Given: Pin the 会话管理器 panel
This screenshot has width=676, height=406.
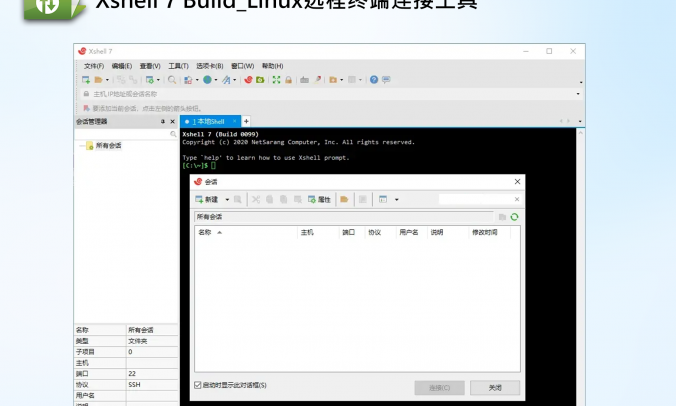Looking at the screenshot, I should point(163,122).
